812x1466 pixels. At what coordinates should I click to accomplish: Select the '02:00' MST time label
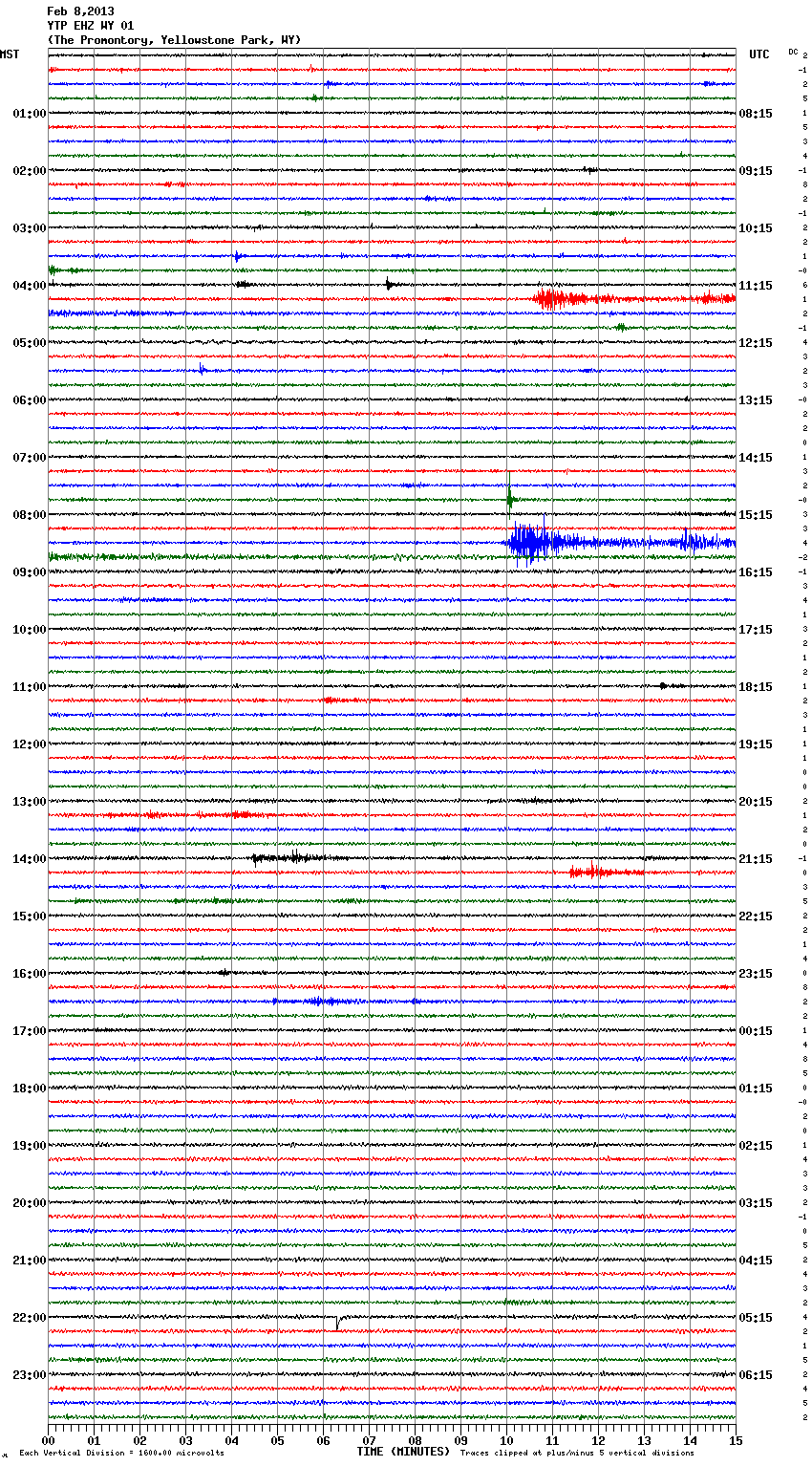click(30, 171)
